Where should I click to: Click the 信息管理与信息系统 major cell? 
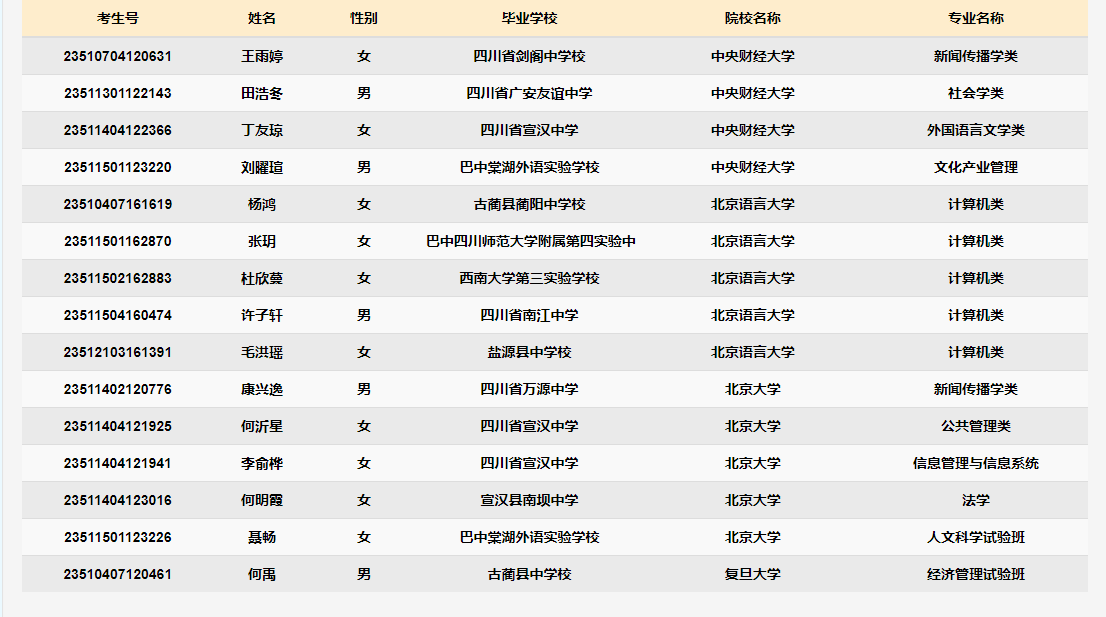[x=976, y=463]
